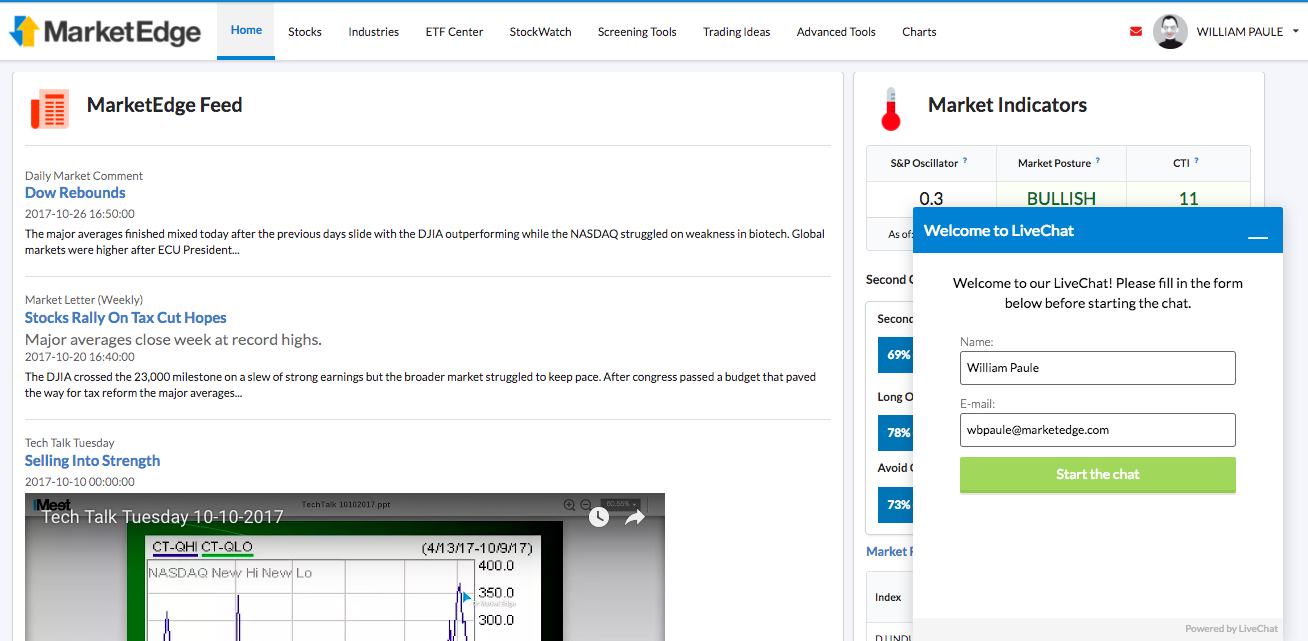Click the Start the chat button
The image size is (1308, 641).
(1098, 474)
